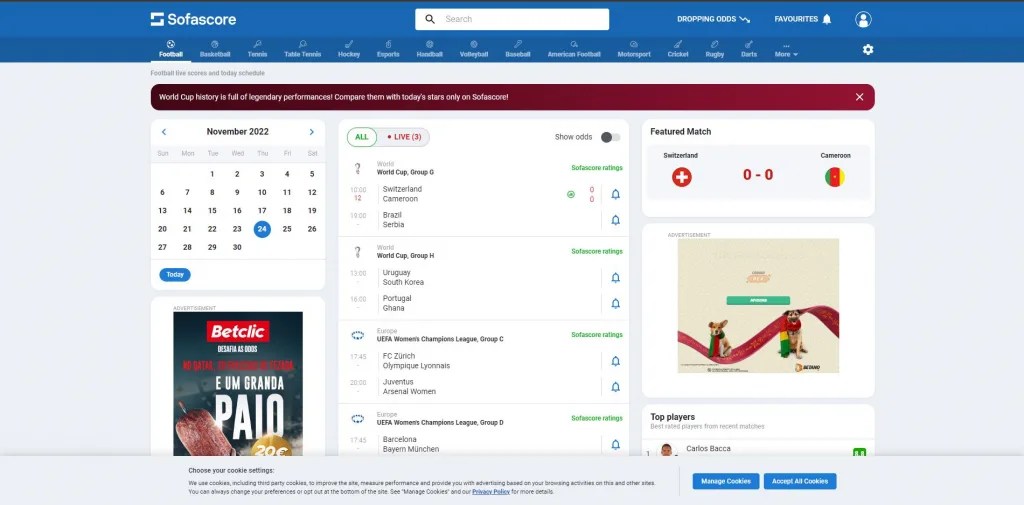Open the 0 - 0 featured match score

click(758, 174)
